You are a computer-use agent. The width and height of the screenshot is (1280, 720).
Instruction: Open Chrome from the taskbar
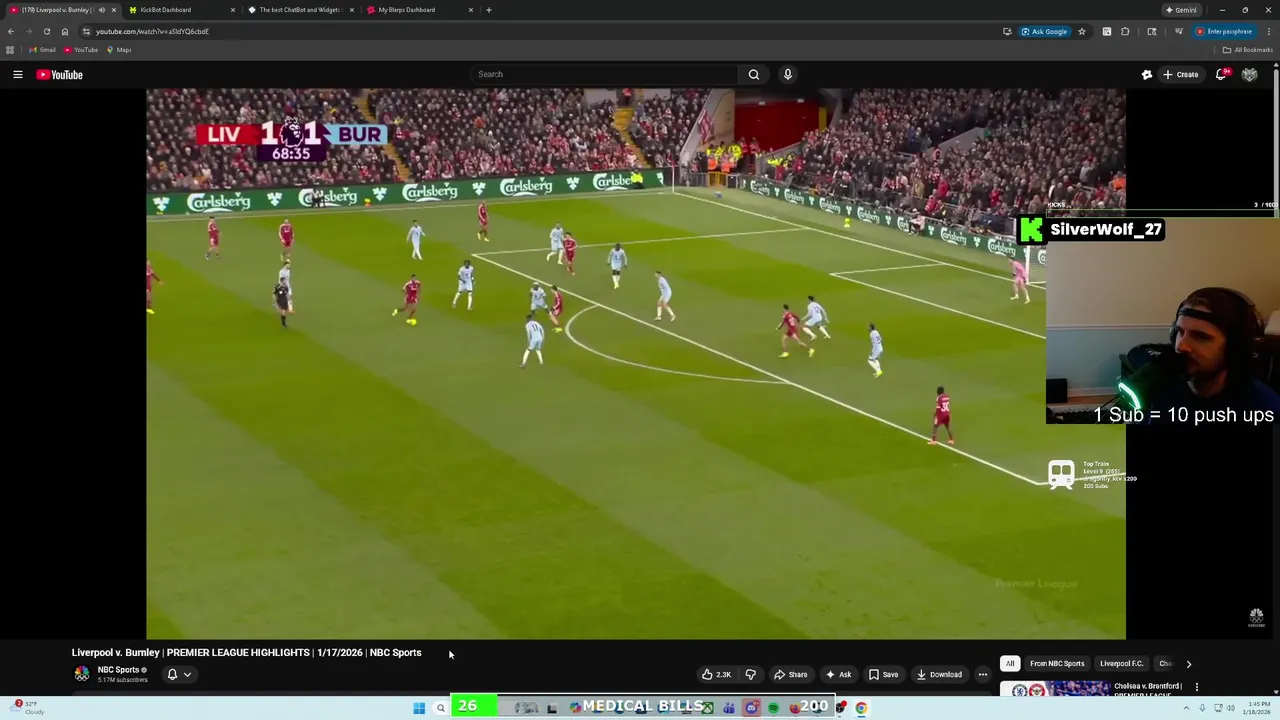point(861,708)
